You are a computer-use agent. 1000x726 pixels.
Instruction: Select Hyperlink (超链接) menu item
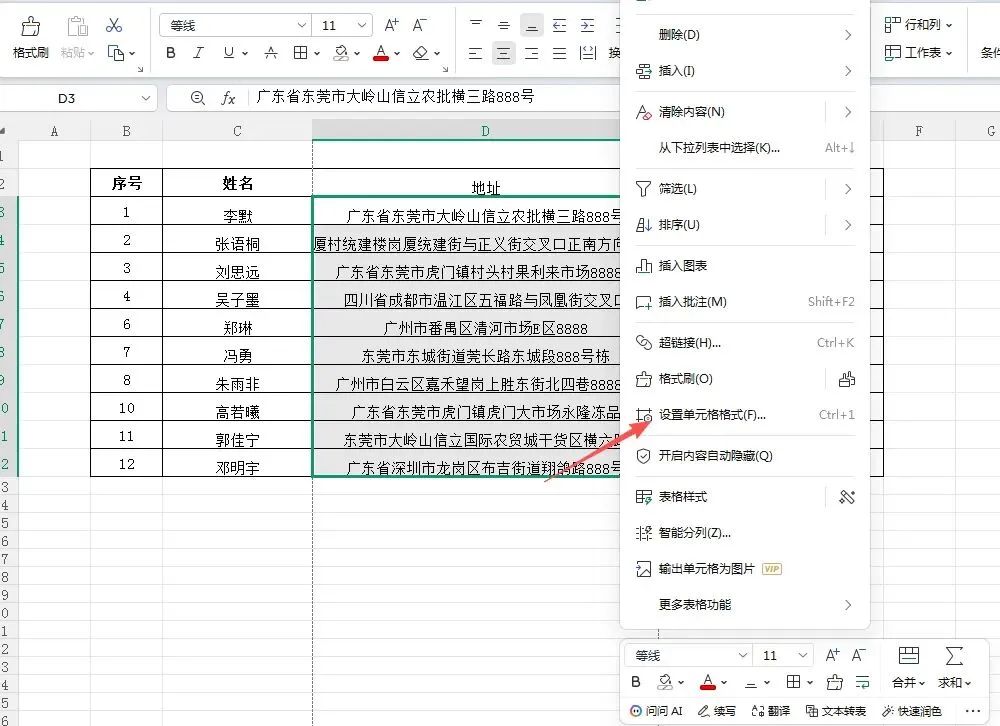pyautogui.click(x=745, y=343)
